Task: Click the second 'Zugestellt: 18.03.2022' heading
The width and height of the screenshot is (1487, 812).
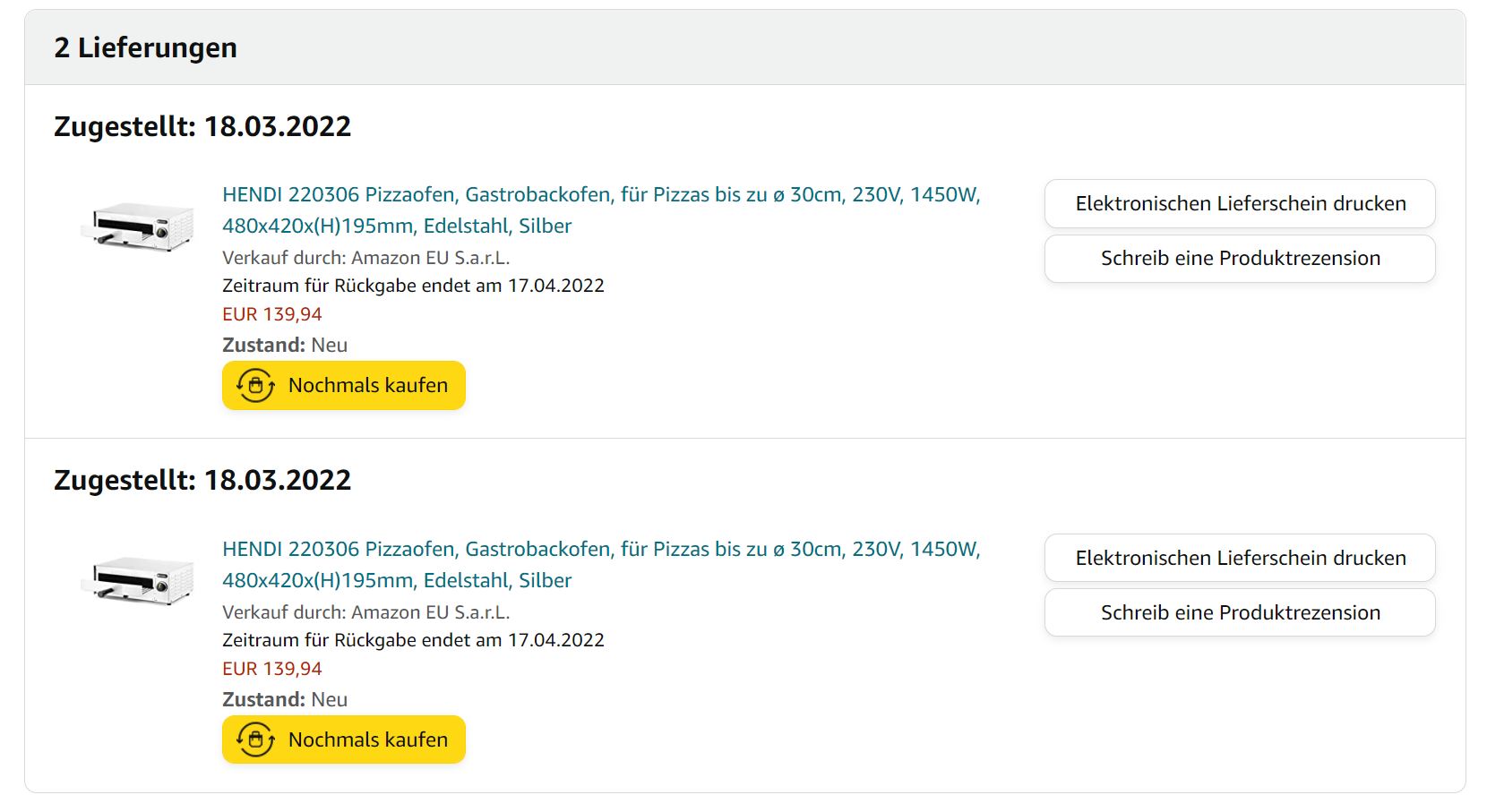Action: point(202,480)
